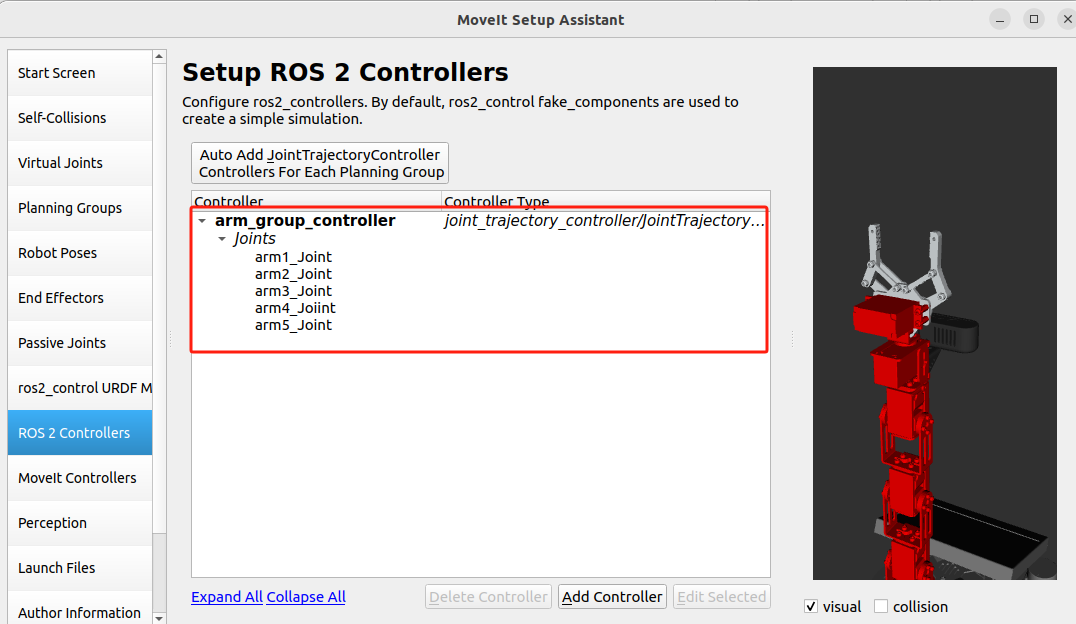
Task: Uncheck the visual checkbox
Action: [x=811, y=607]
